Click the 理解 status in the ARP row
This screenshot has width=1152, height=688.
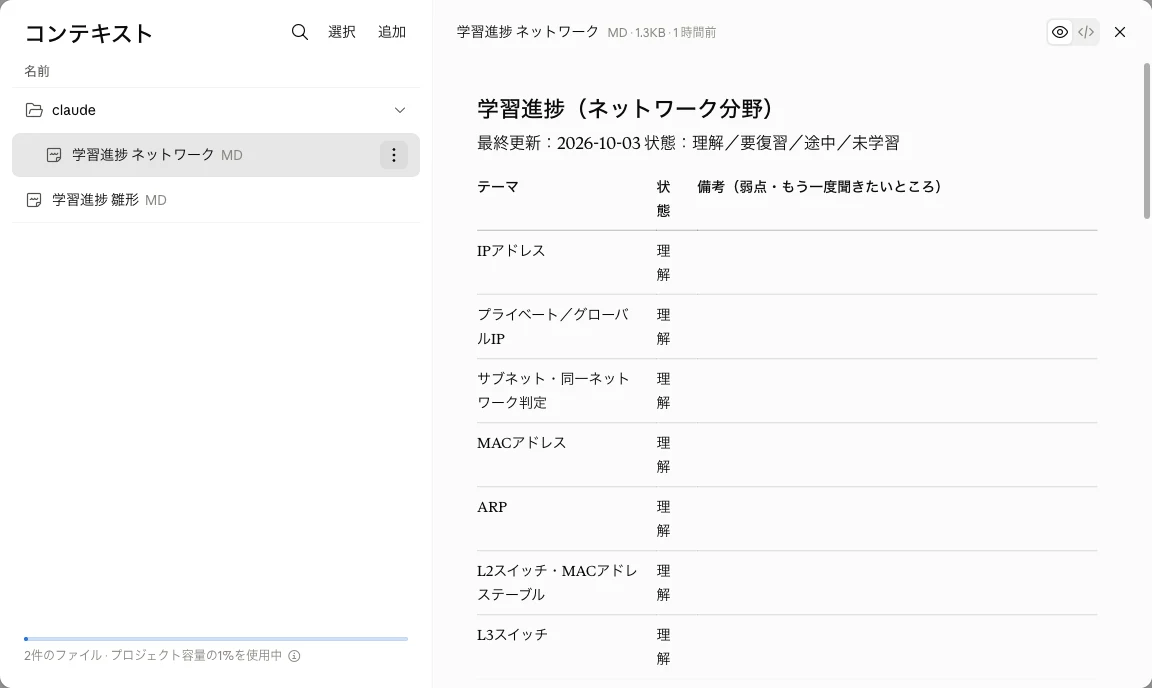click(663, 518)
